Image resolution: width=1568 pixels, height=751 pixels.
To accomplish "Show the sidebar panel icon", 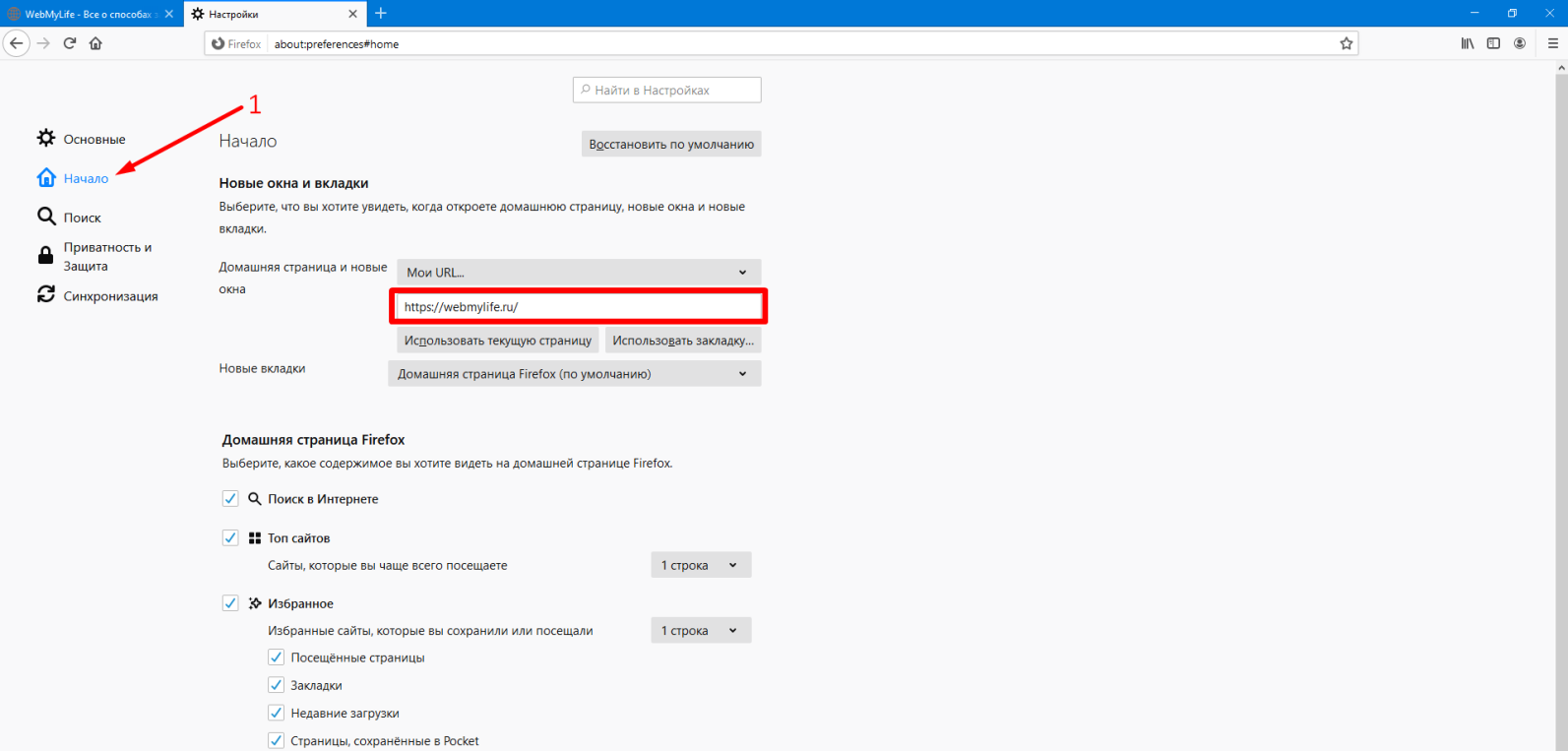I will (x=1493, y=43).
